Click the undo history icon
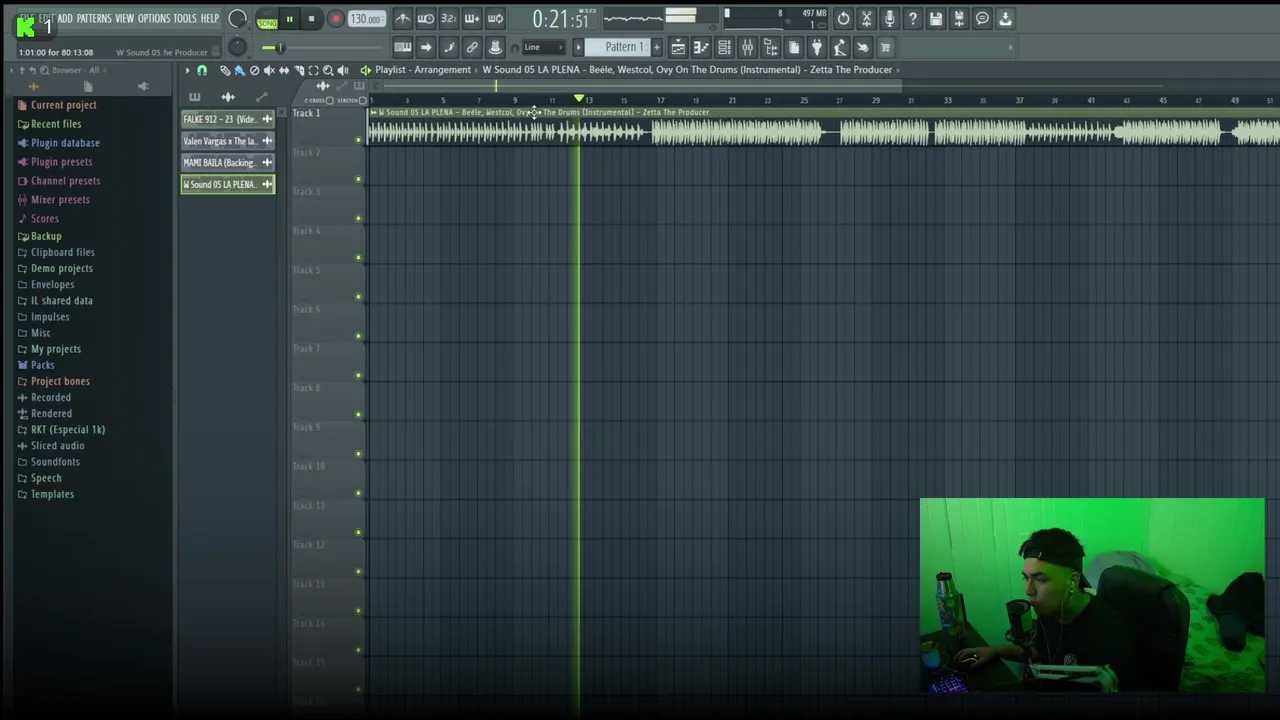This screenshot has height=720, width=1280. (843, 18)
